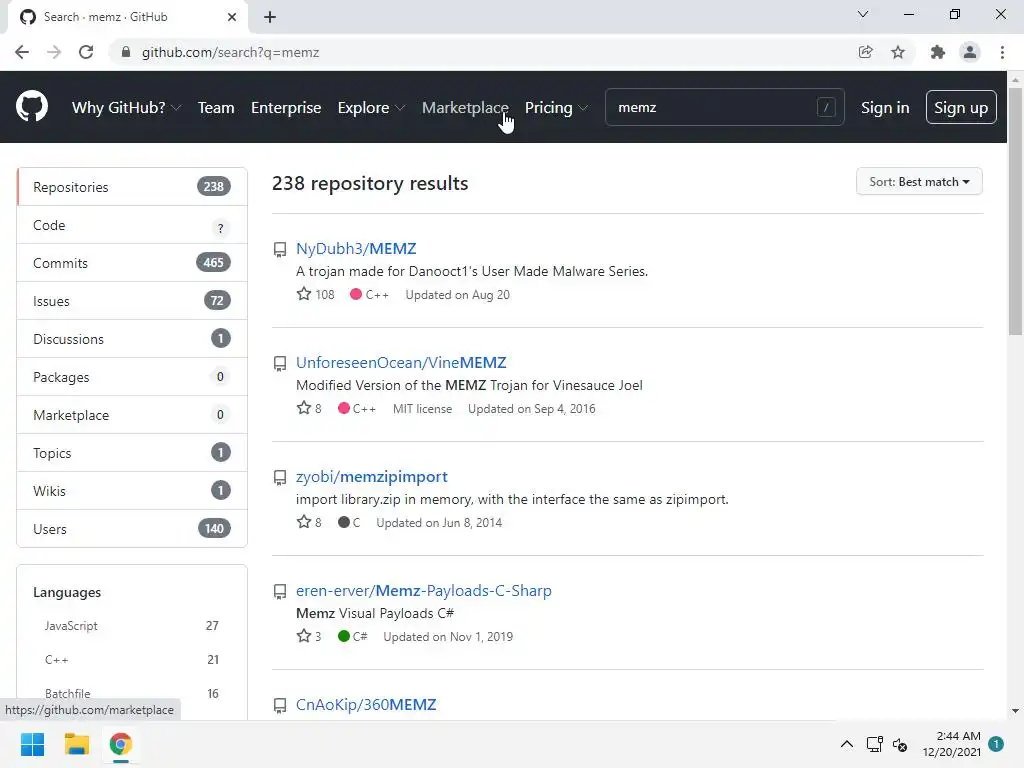Select the Users filter in sidebar

tap(132, 528)
